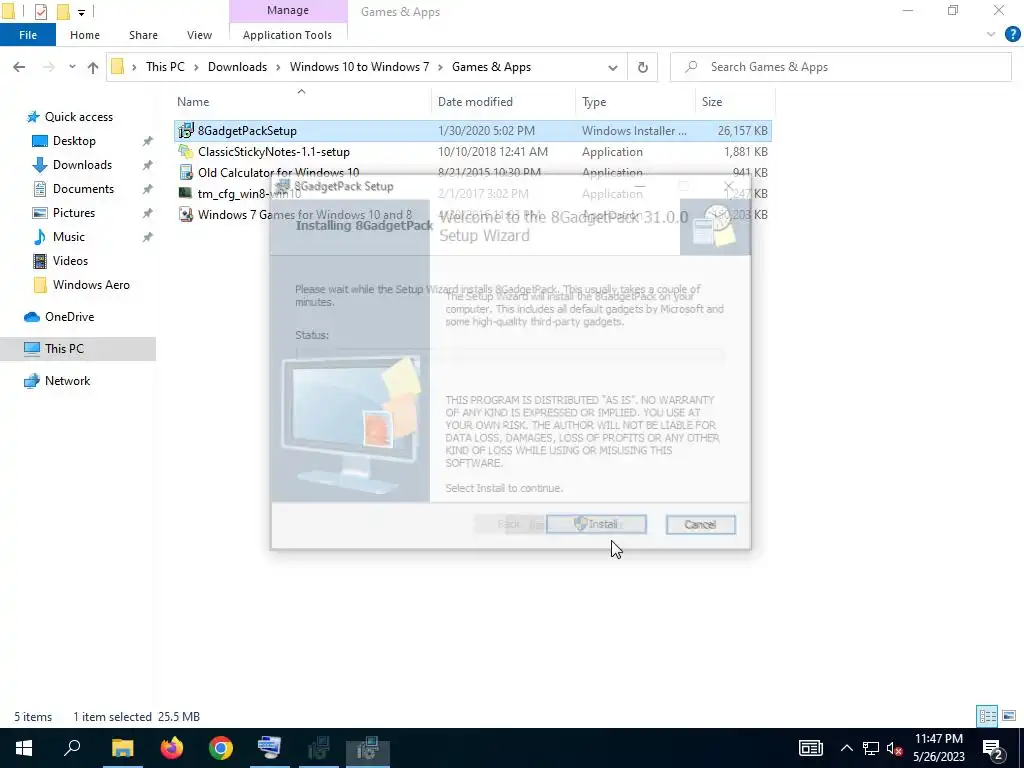Viewport: 1024px width, 768px height.
Task: Open OneDrive in navigation pane
Action: 69,317
